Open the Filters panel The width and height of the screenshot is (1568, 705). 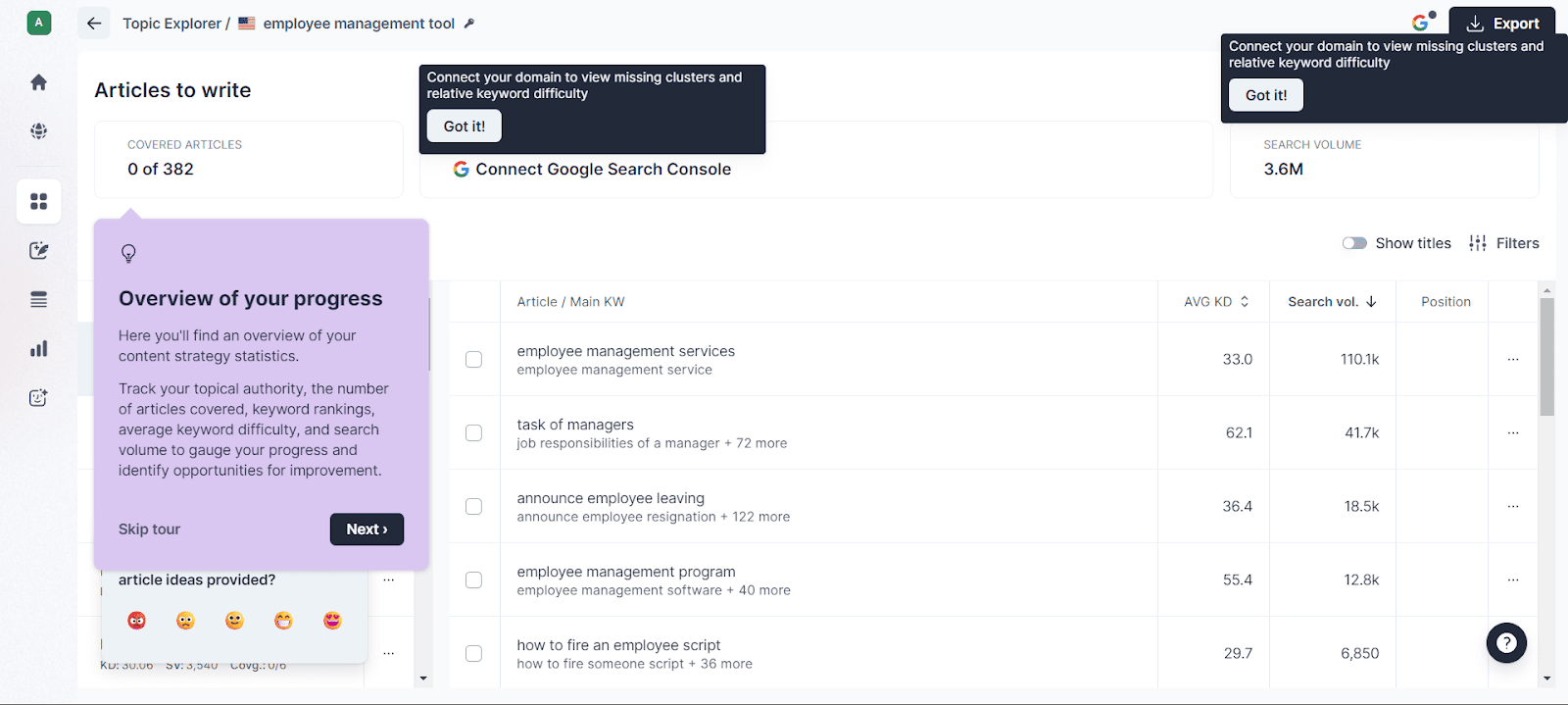point(1504,243)
